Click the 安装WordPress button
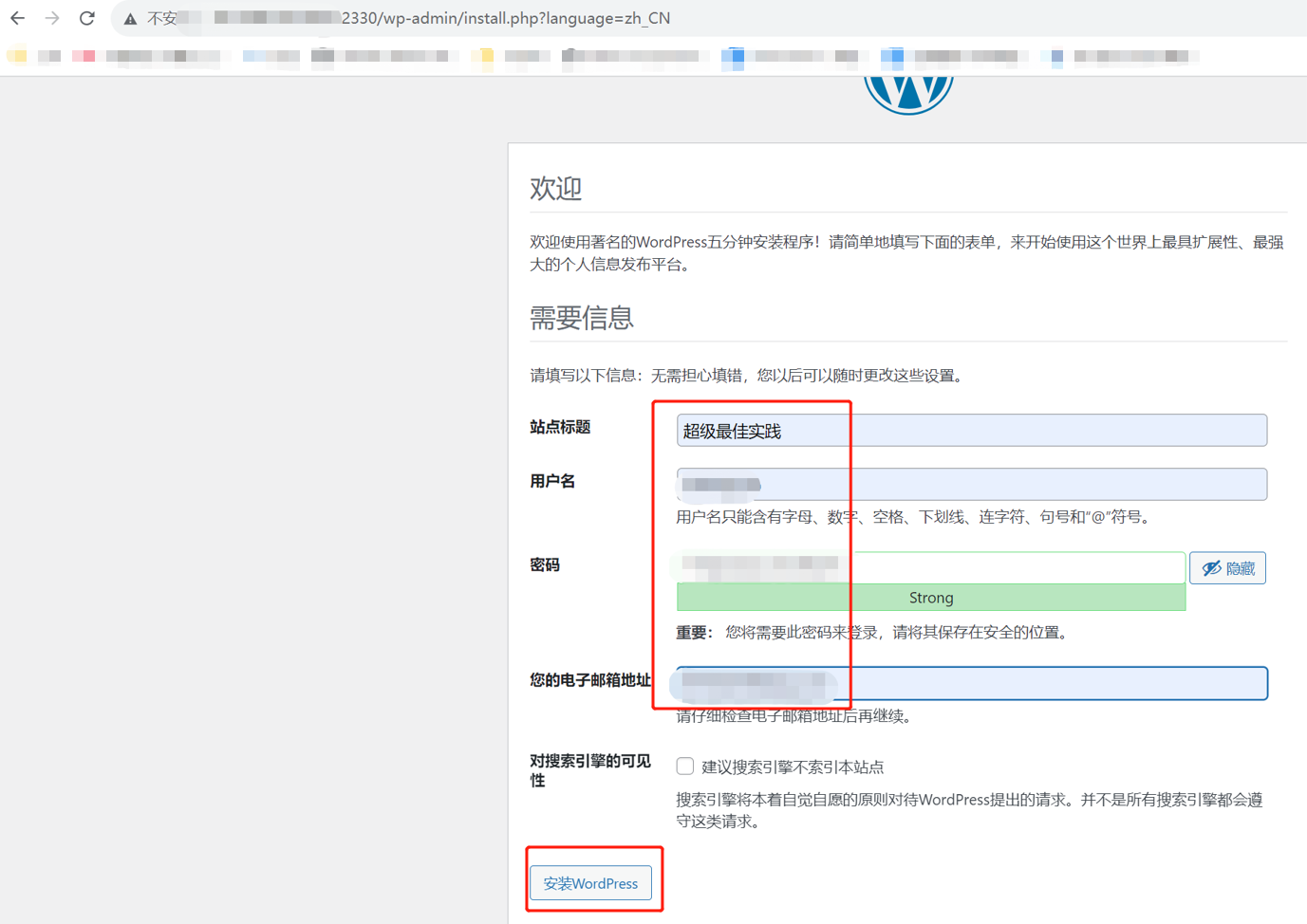The width and height of the screenshot is (1307, 924). click(590, 883)
